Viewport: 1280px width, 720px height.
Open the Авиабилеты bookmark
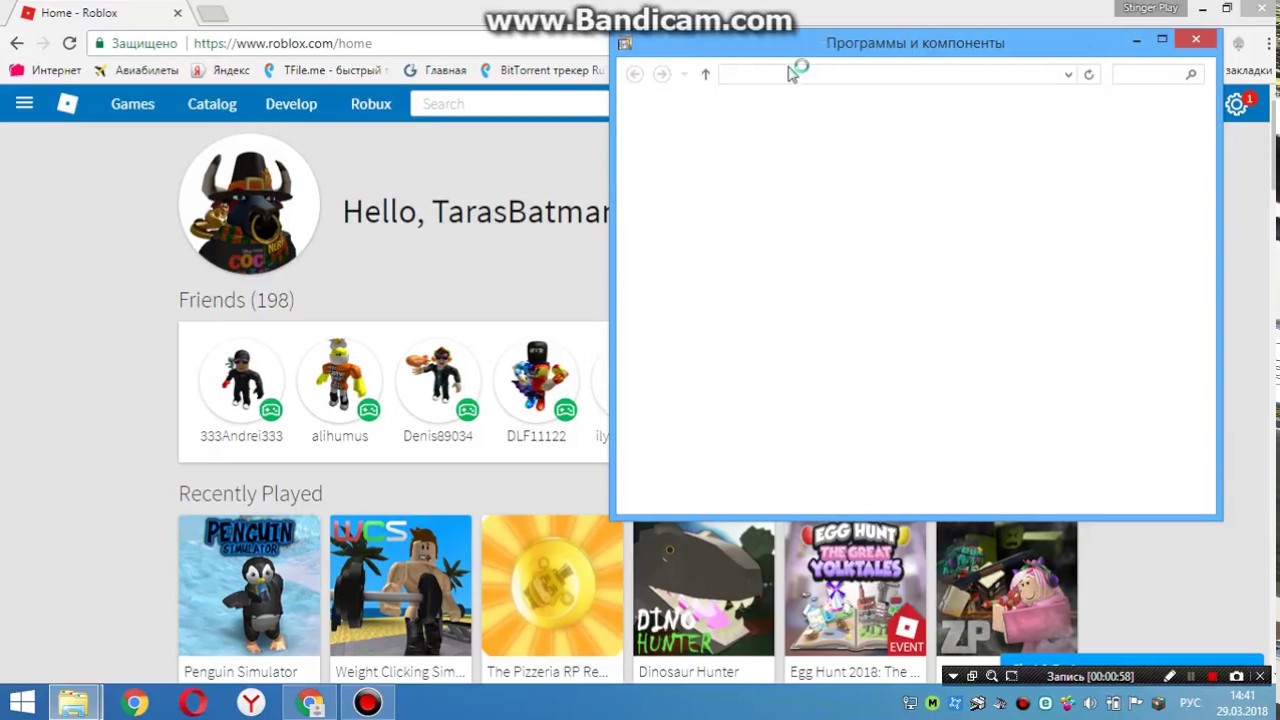tap(137, 70)
